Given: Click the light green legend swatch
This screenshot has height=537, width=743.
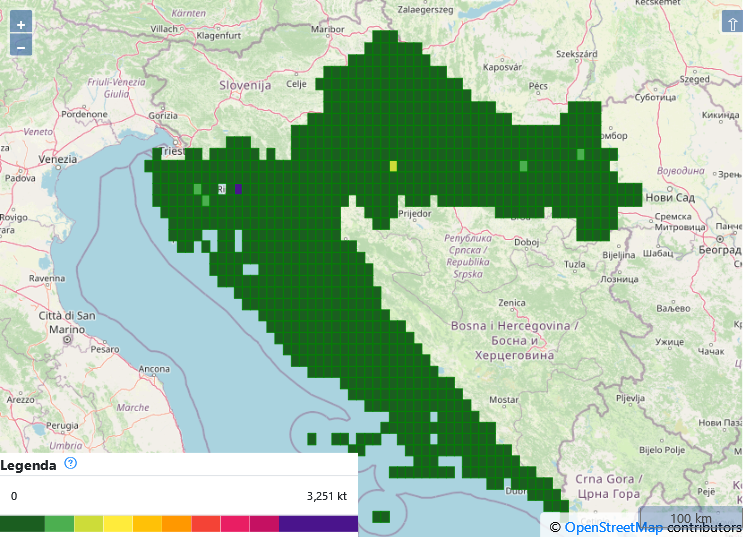Looking at the screenshot, I should (x=59, y=524).
